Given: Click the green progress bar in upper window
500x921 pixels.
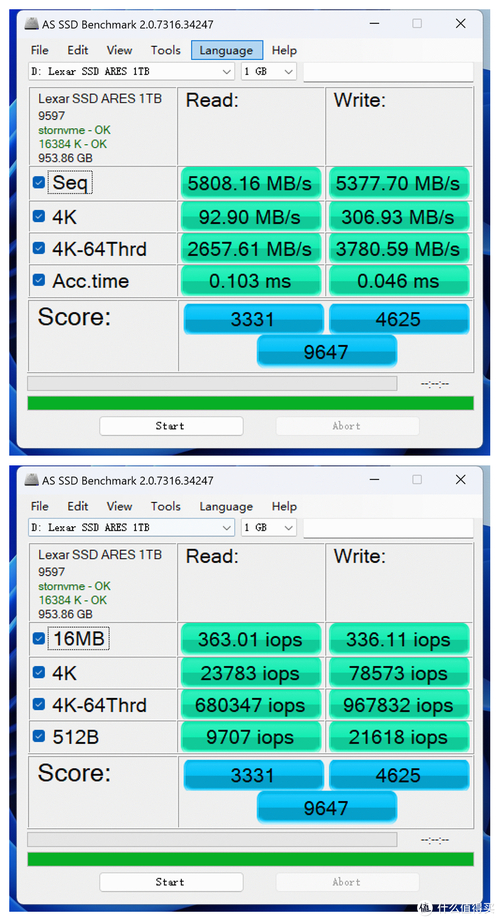Looking at the screenshot, I should tap(250, 403).
